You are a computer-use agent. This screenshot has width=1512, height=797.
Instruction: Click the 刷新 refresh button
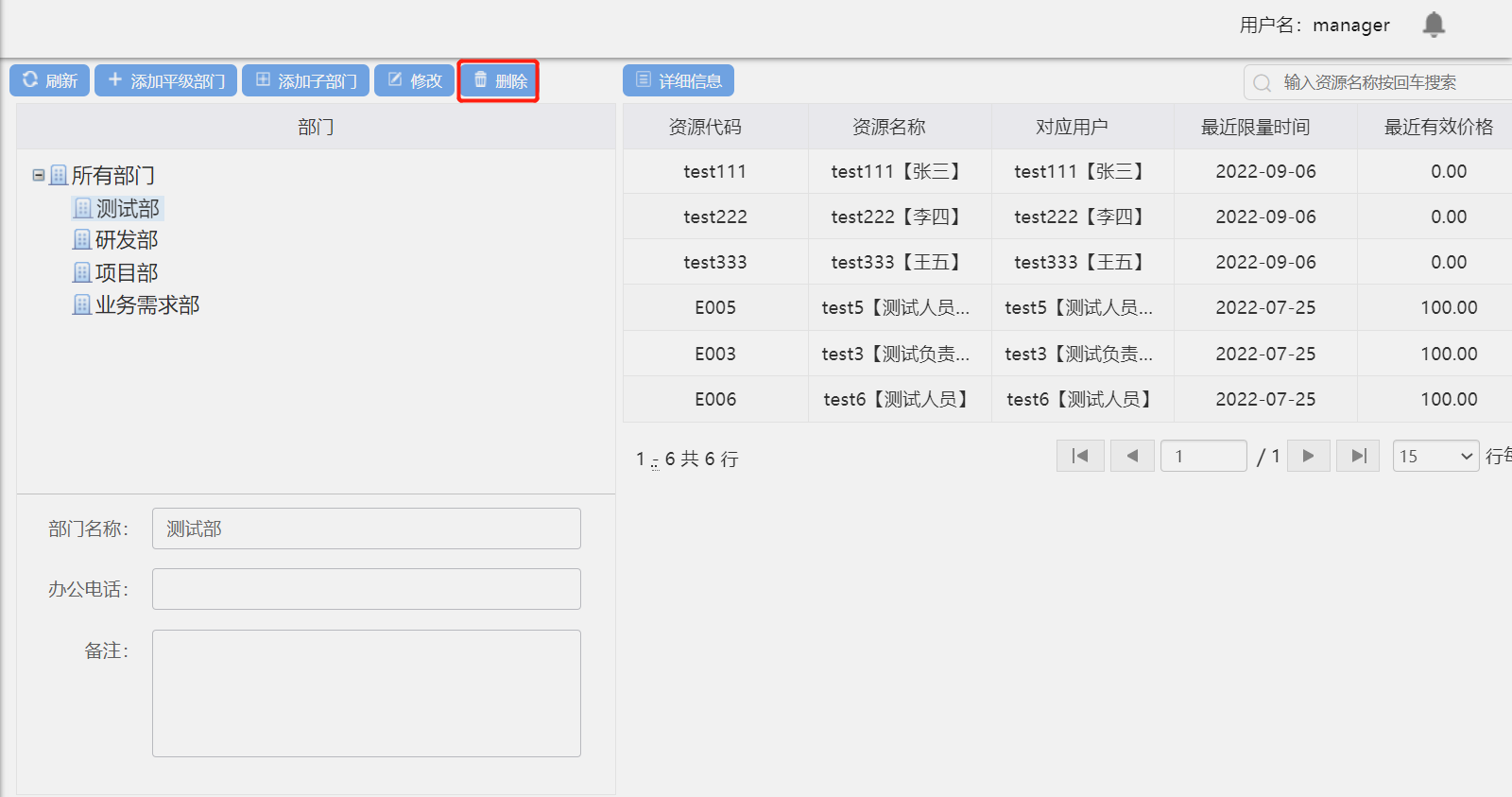[50, 81]
